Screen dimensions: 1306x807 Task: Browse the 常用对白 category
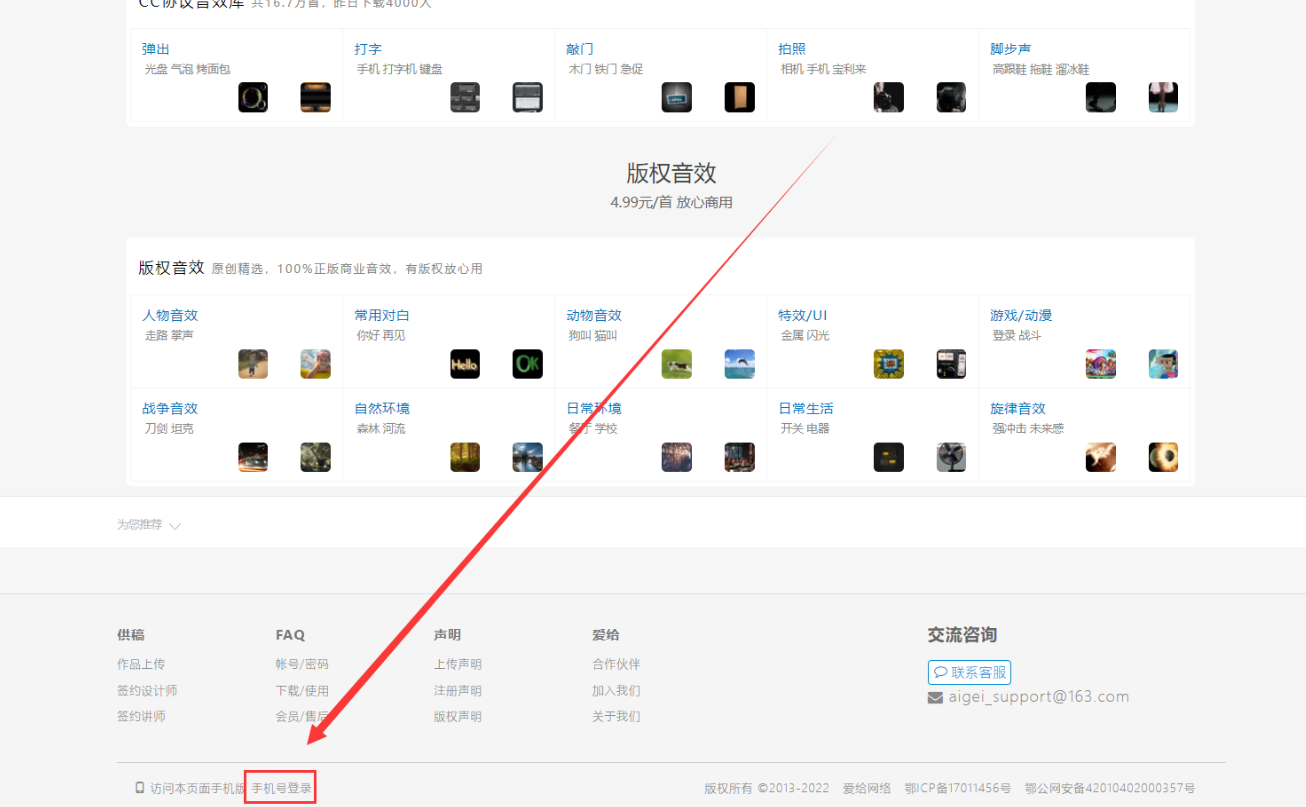pos(382,315)
